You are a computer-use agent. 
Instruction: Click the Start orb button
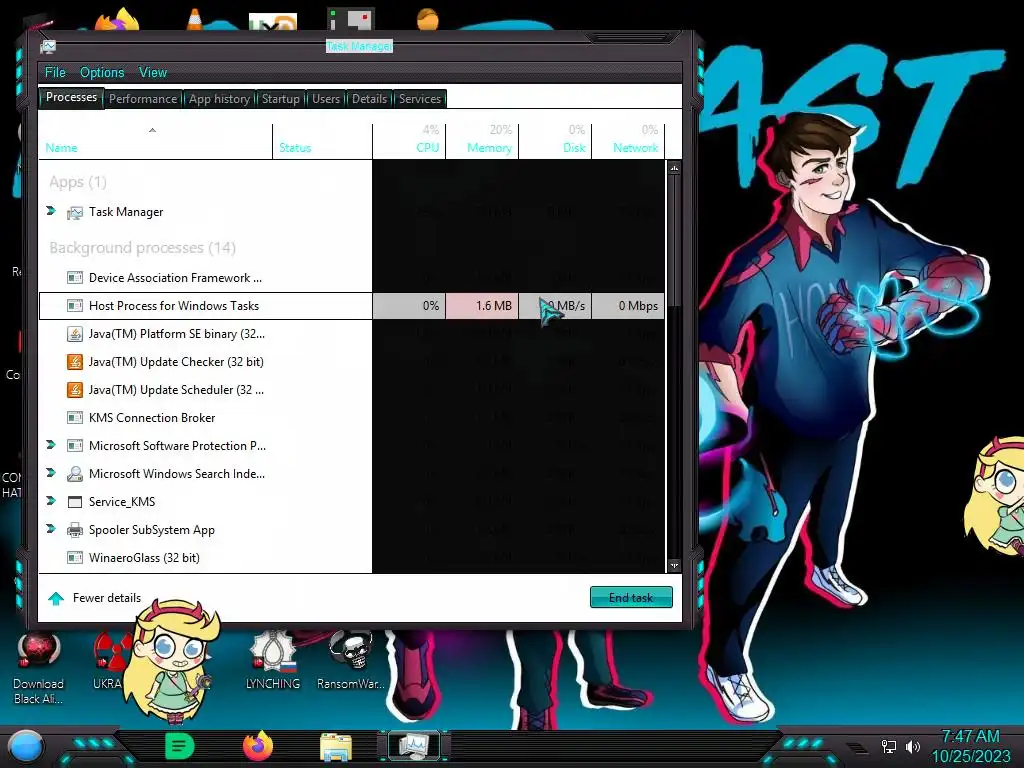point(25,747)
